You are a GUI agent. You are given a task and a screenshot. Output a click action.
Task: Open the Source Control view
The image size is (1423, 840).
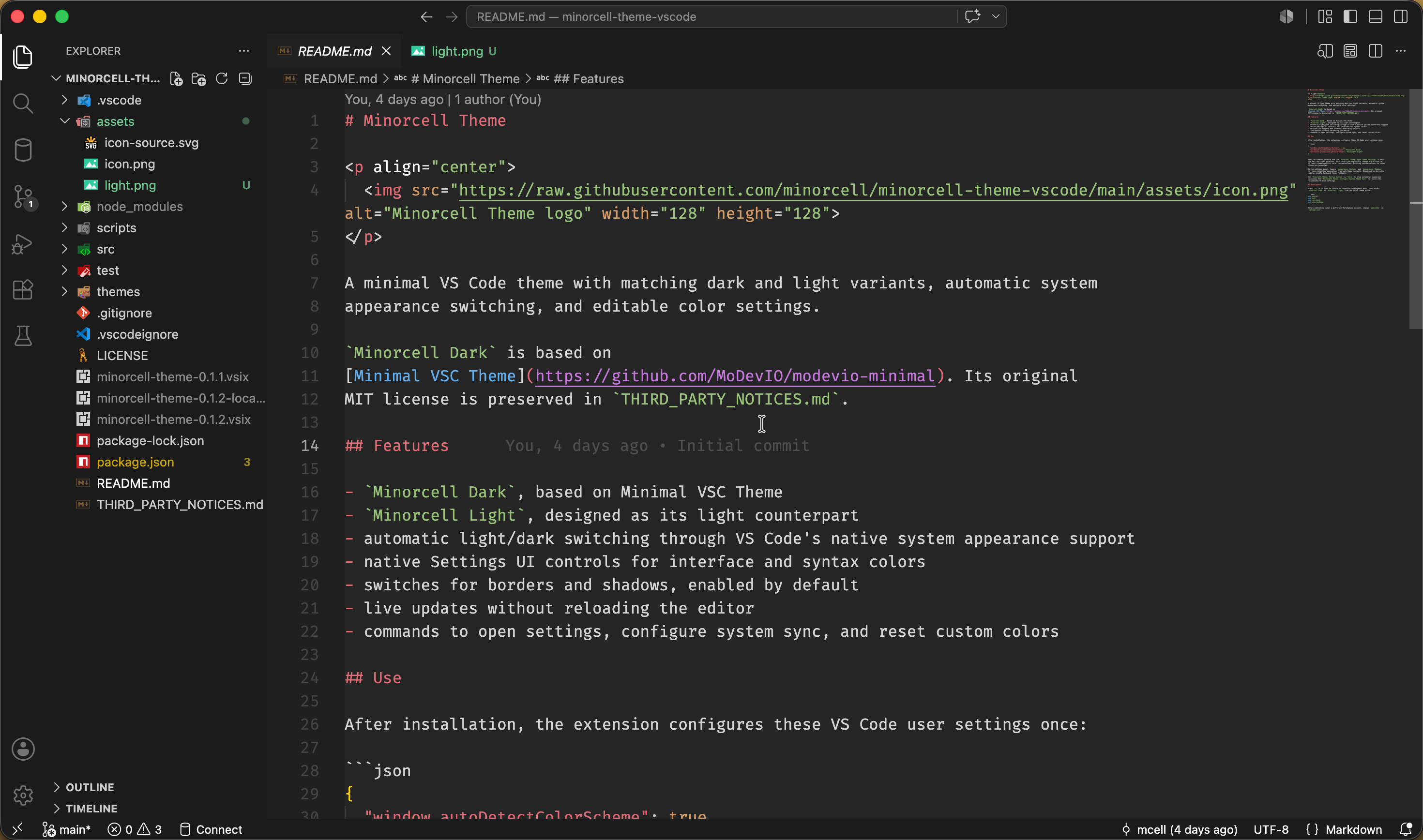[24, 197]
